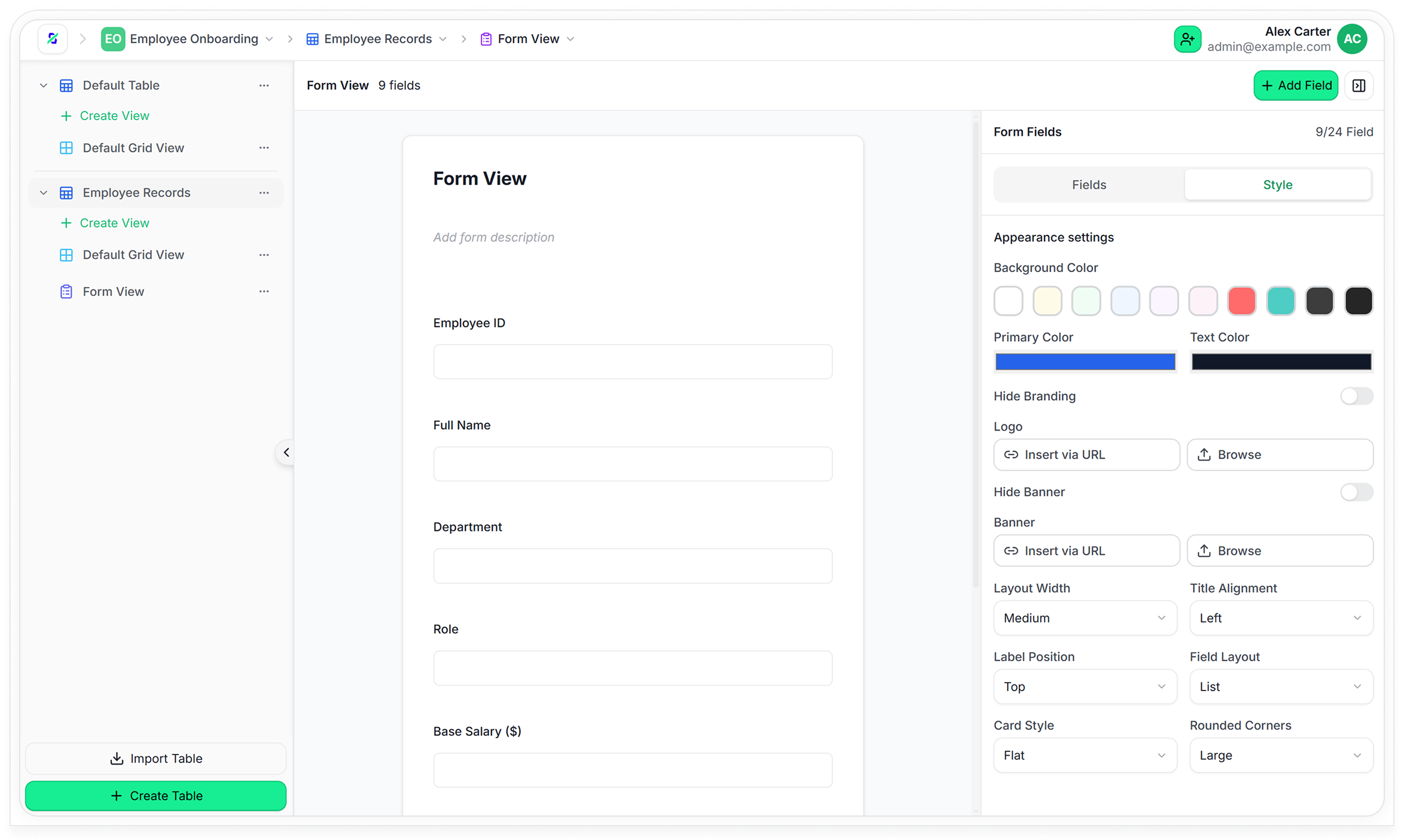Click the invite user icon
1404x840 pixels.
pyautogui.click(x=1187, y=39)
